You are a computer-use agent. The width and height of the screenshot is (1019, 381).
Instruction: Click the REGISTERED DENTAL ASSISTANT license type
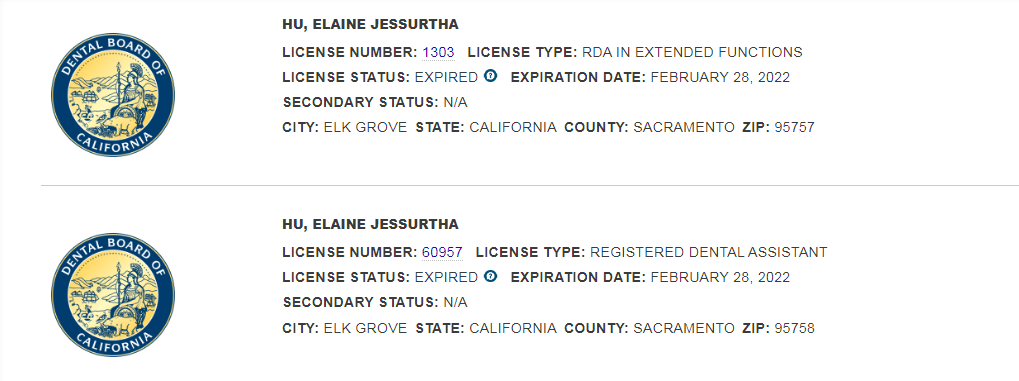[708, 252]
